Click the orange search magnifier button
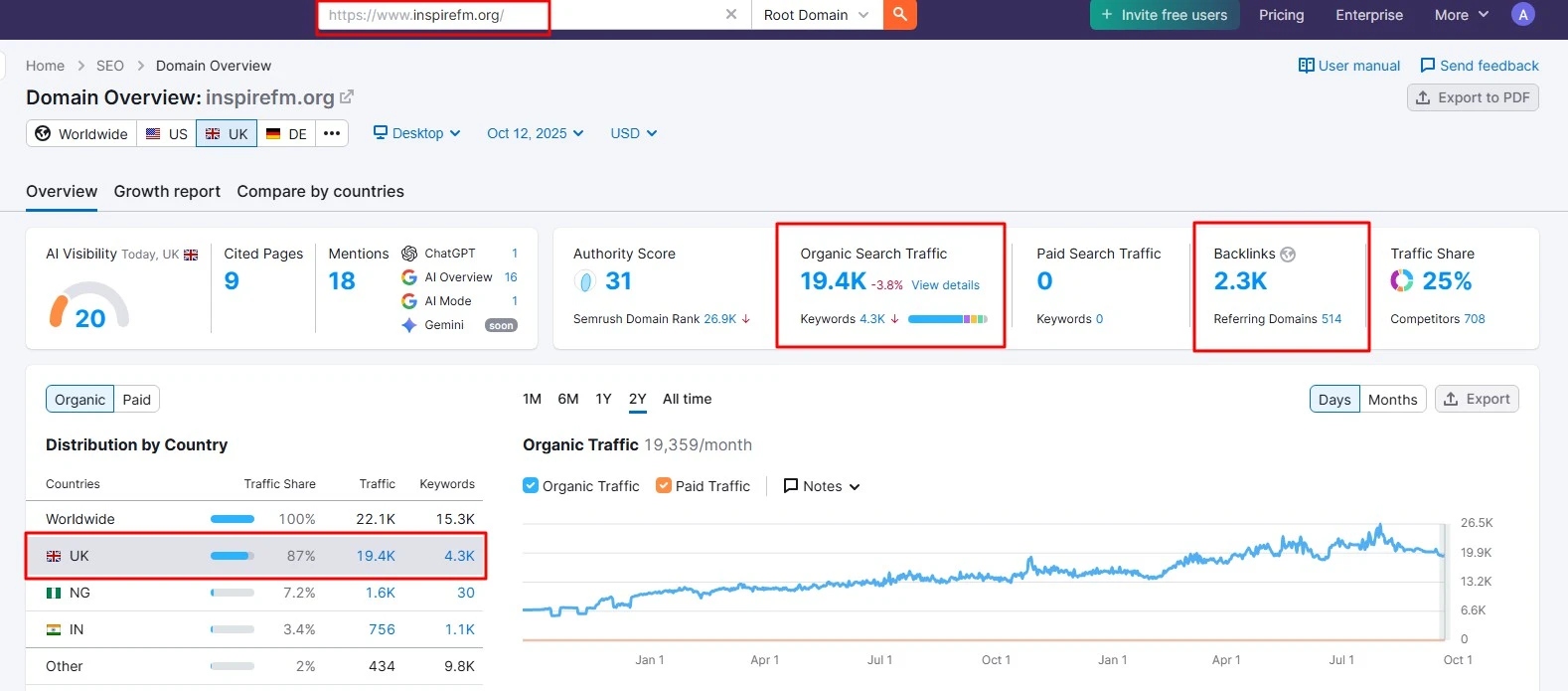 tap(899, 14)
